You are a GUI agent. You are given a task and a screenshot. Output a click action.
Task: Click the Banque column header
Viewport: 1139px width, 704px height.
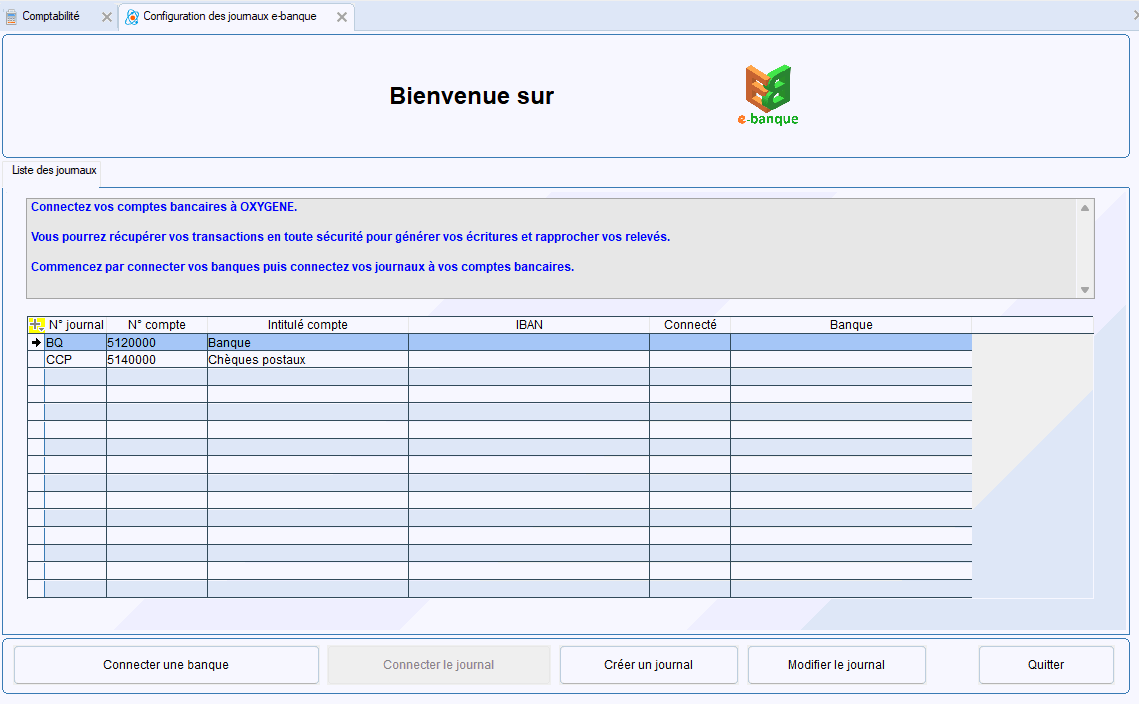[851, 325]
